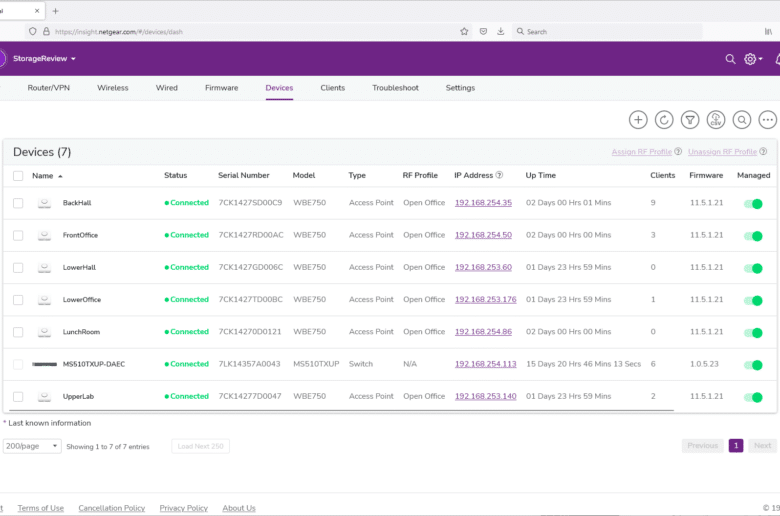Click the UpperLab access point device icon
Viewport: 780px width, 516px height.
click(x=44, y=397)
